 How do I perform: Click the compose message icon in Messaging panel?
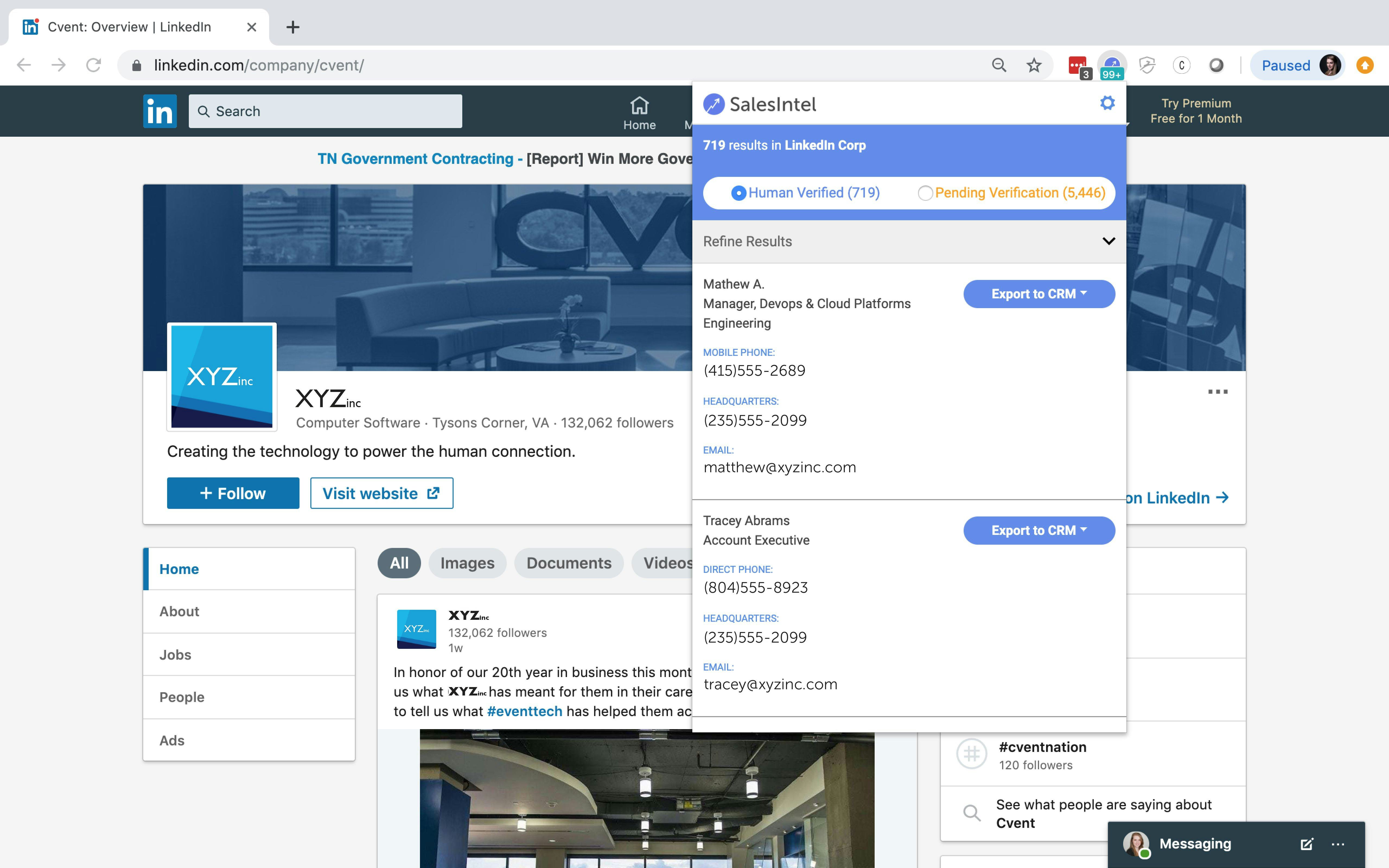coord(1307,843)
